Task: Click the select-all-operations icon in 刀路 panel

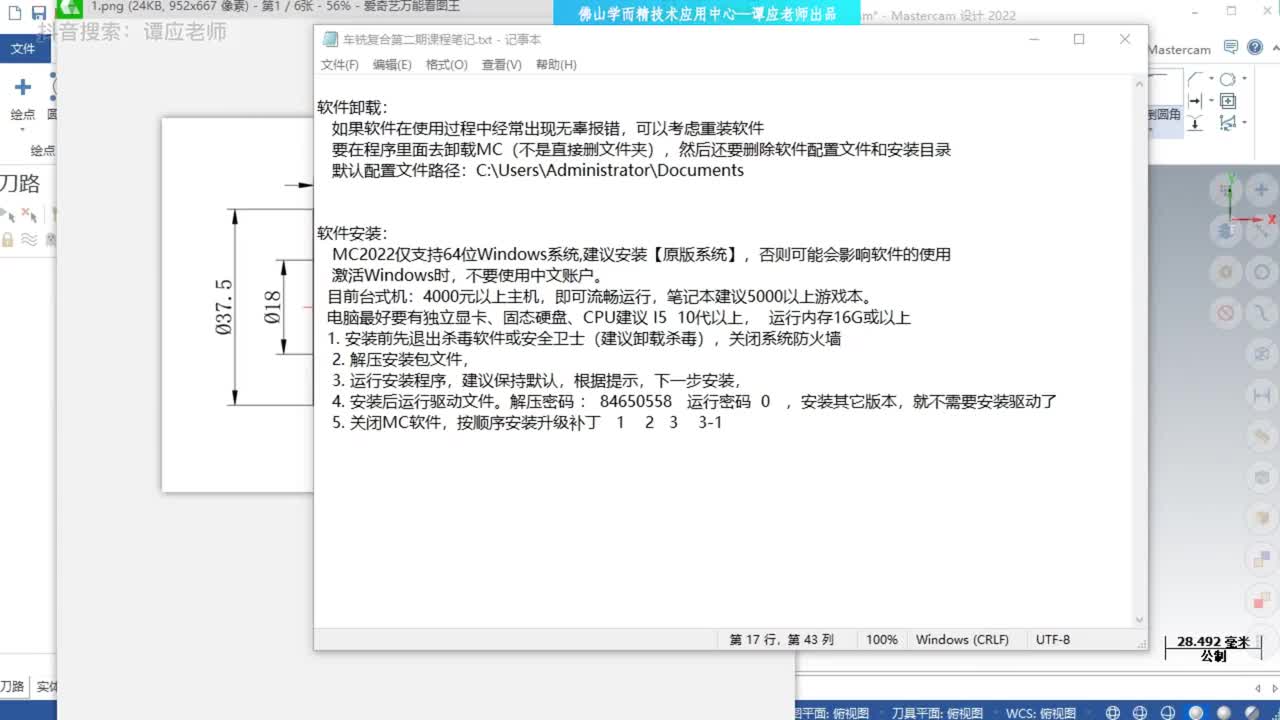Action: (7, 215)
